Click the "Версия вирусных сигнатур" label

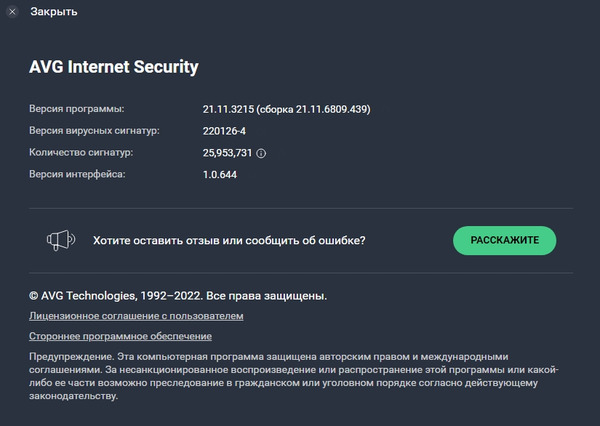tap(94, 130)
